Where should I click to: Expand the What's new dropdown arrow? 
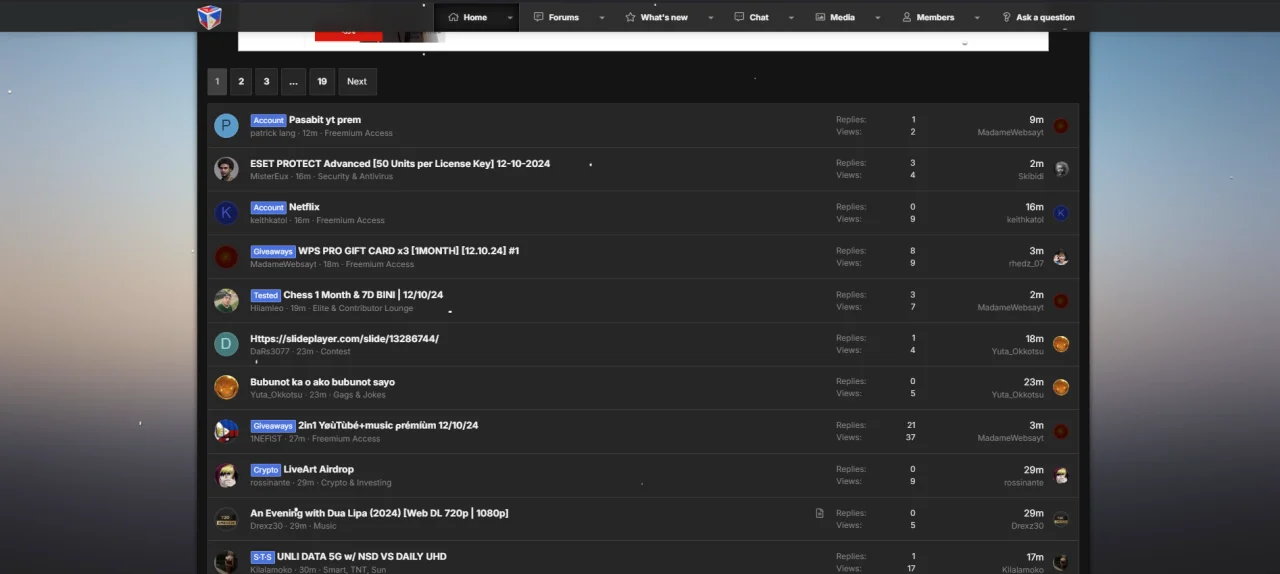point(710,17)
